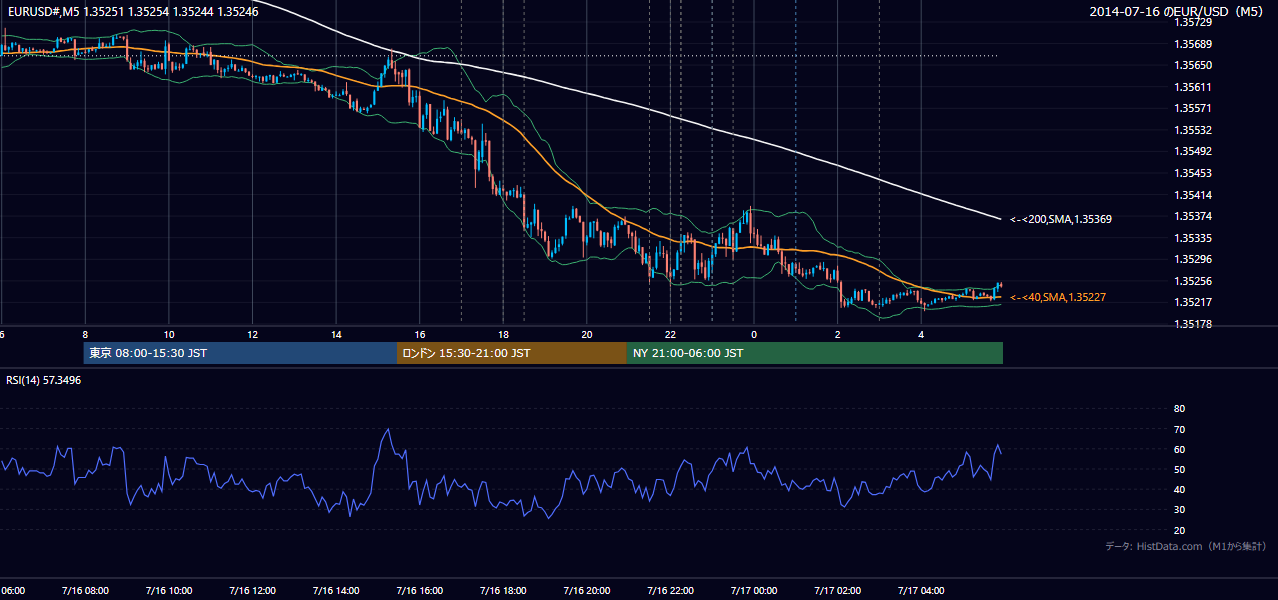The width and height of the screenshot is (1278, 600).
Task: Click the RSI 80 level label
Action: coord(1179,409)
